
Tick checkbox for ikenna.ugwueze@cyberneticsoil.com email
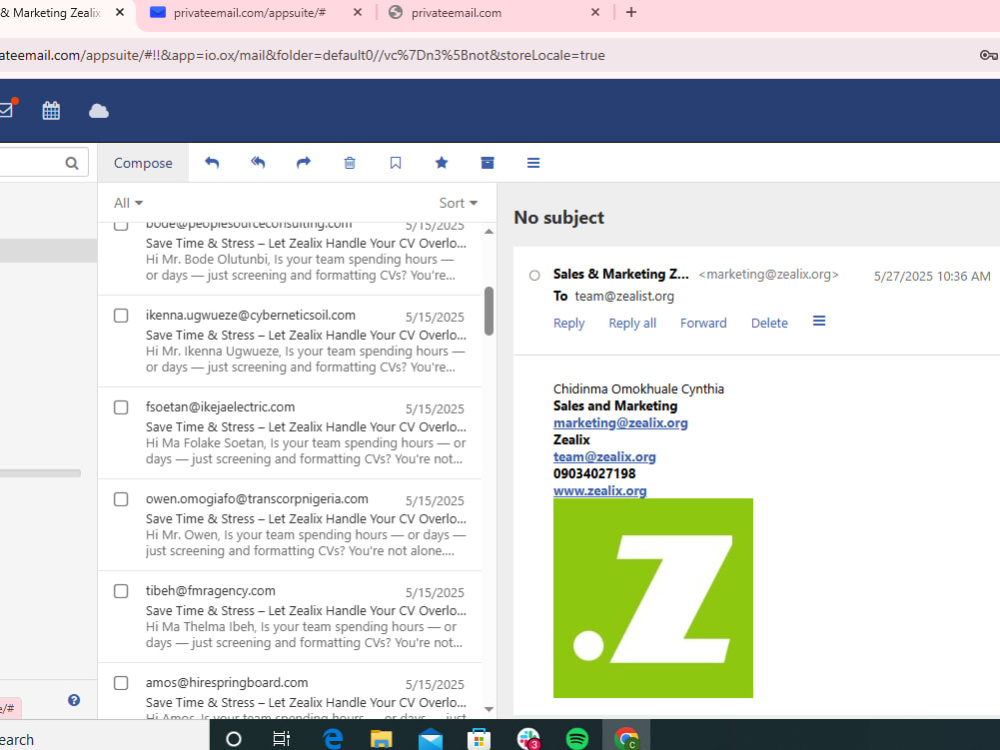(x=121, y=316)
